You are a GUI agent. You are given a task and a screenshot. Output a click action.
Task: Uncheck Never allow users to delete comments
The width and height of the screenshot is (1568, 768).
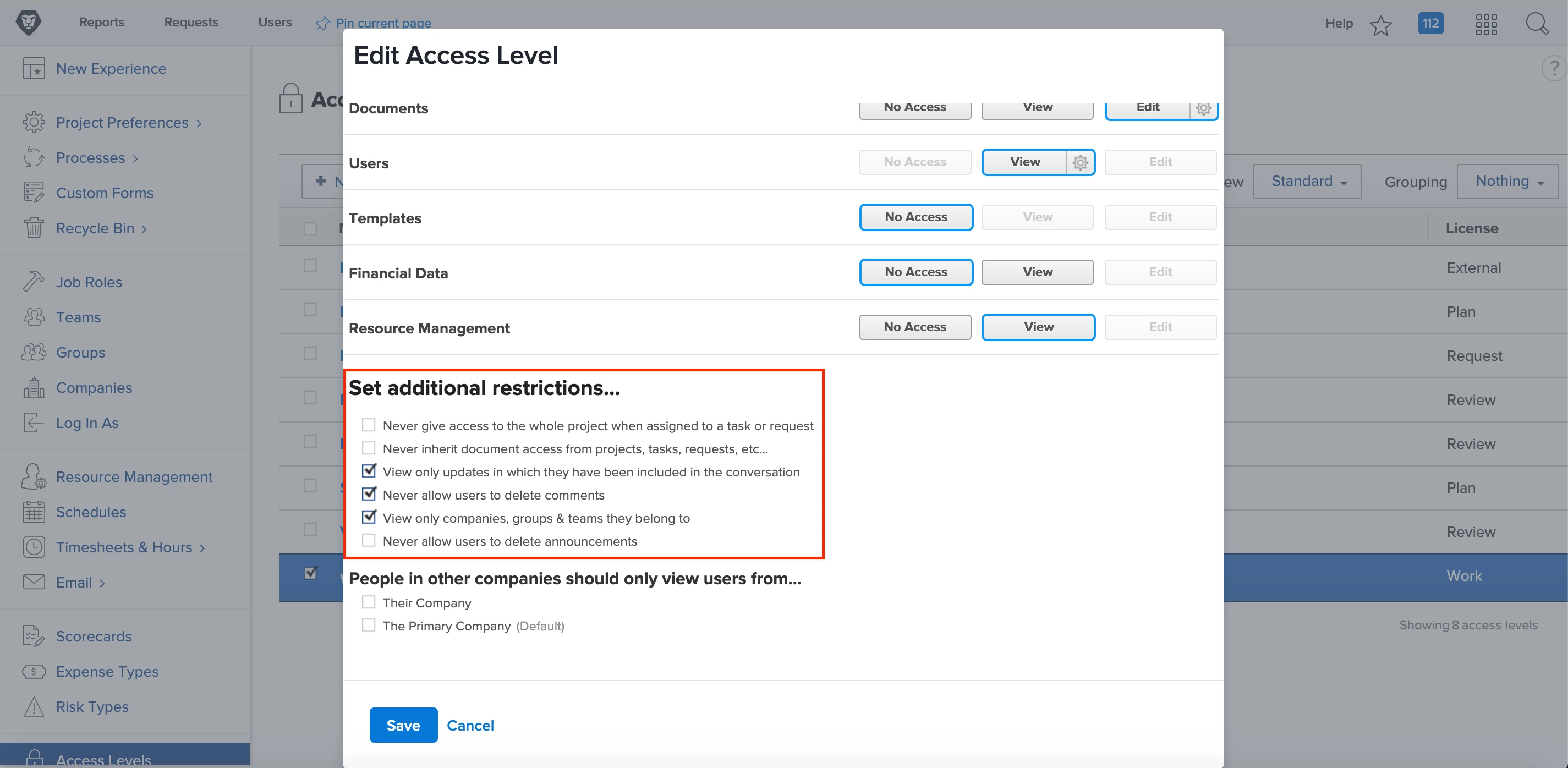(369, 494)
